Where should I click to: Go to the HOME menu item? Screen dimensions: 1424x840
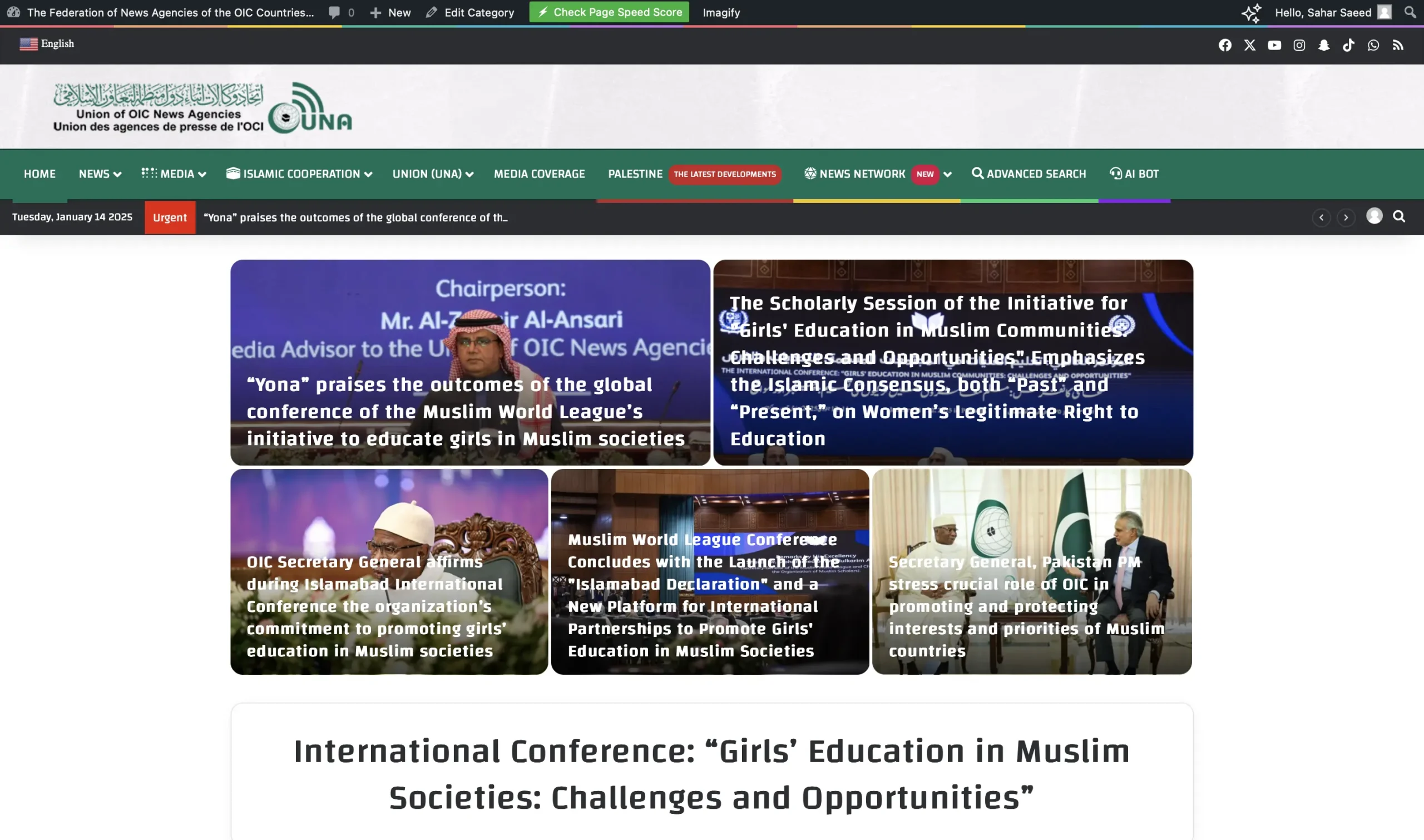click(x=39, y=174)
